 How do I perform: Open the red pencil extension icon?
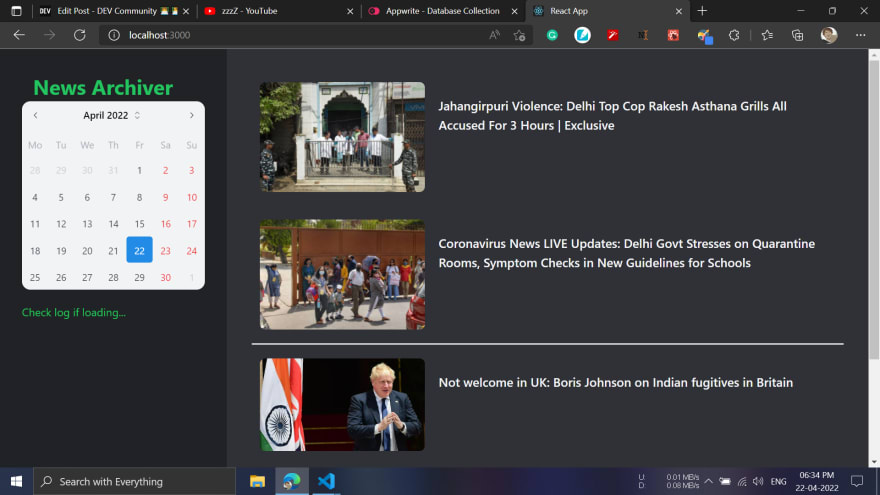[613, 35]
